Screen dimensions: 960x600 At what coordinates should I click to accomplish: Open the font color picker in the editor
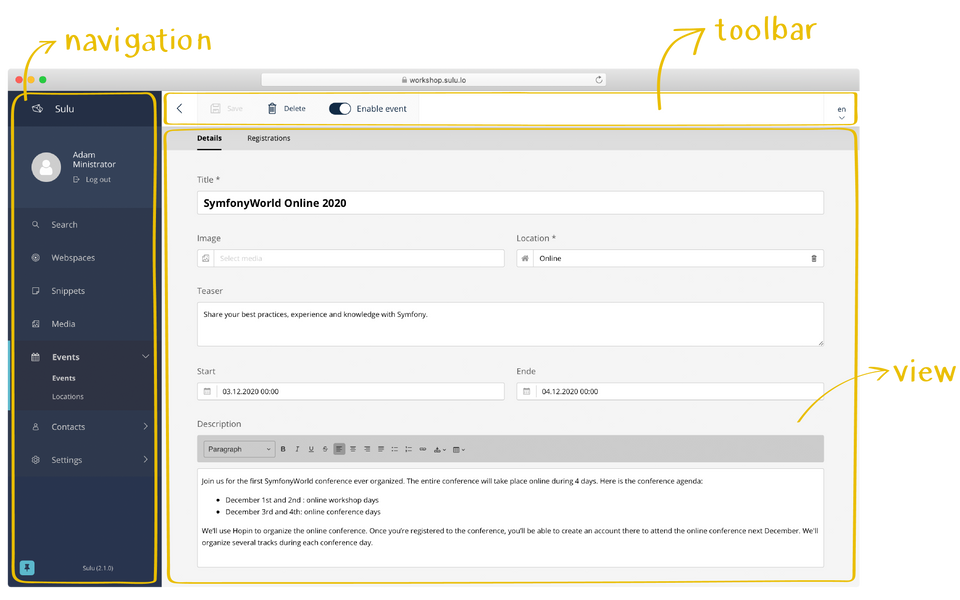pyautogui.click(x=436, y=448)
